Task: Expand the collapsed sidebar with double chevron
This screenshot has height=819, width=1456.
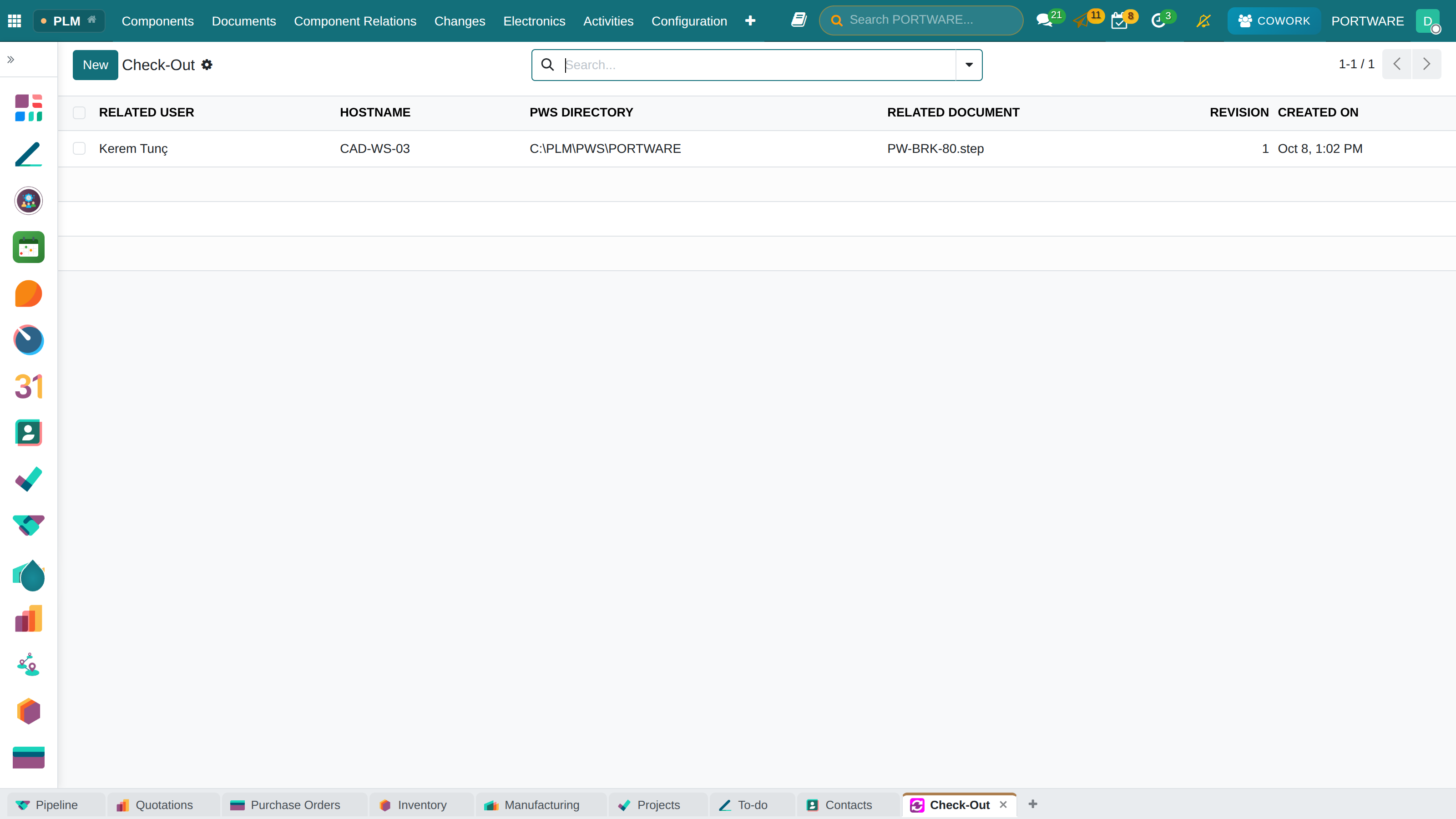Action: 11,59
